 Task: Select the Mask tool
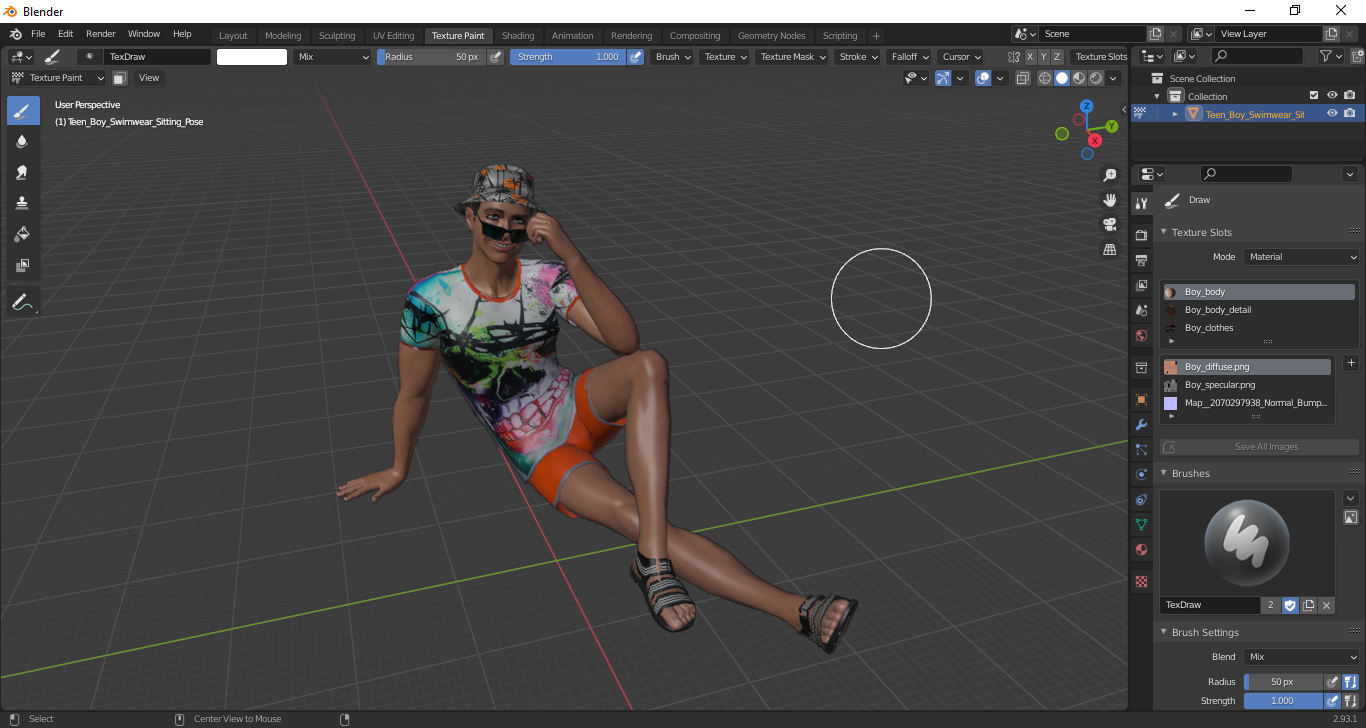point(23,266)
